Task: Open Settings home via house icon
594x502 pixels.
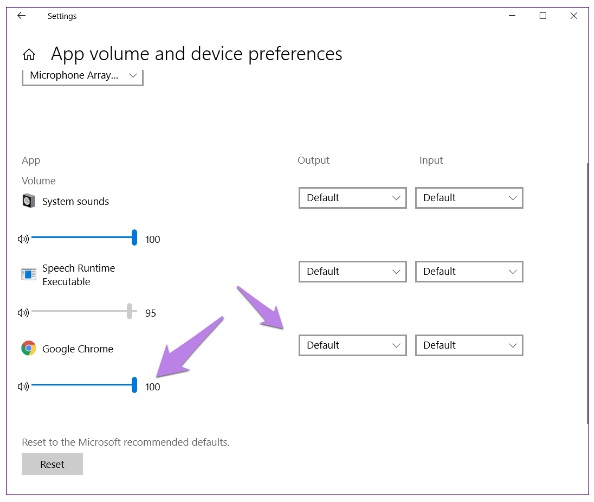Action: coord(29,55)
